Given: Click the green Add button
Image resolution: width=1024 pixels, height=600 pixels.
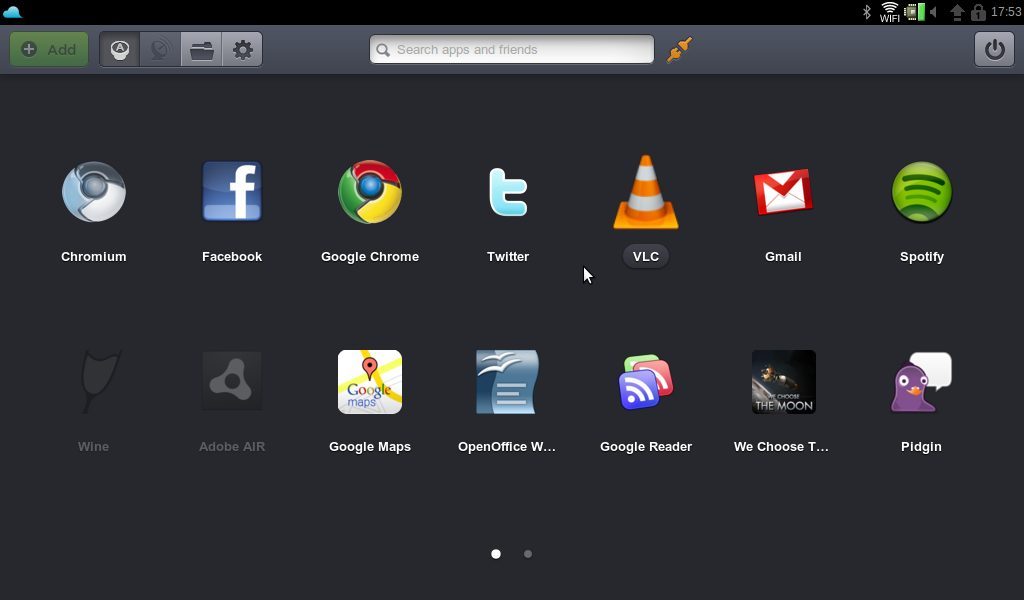Looking at the screenshot, I should point(49,49).
